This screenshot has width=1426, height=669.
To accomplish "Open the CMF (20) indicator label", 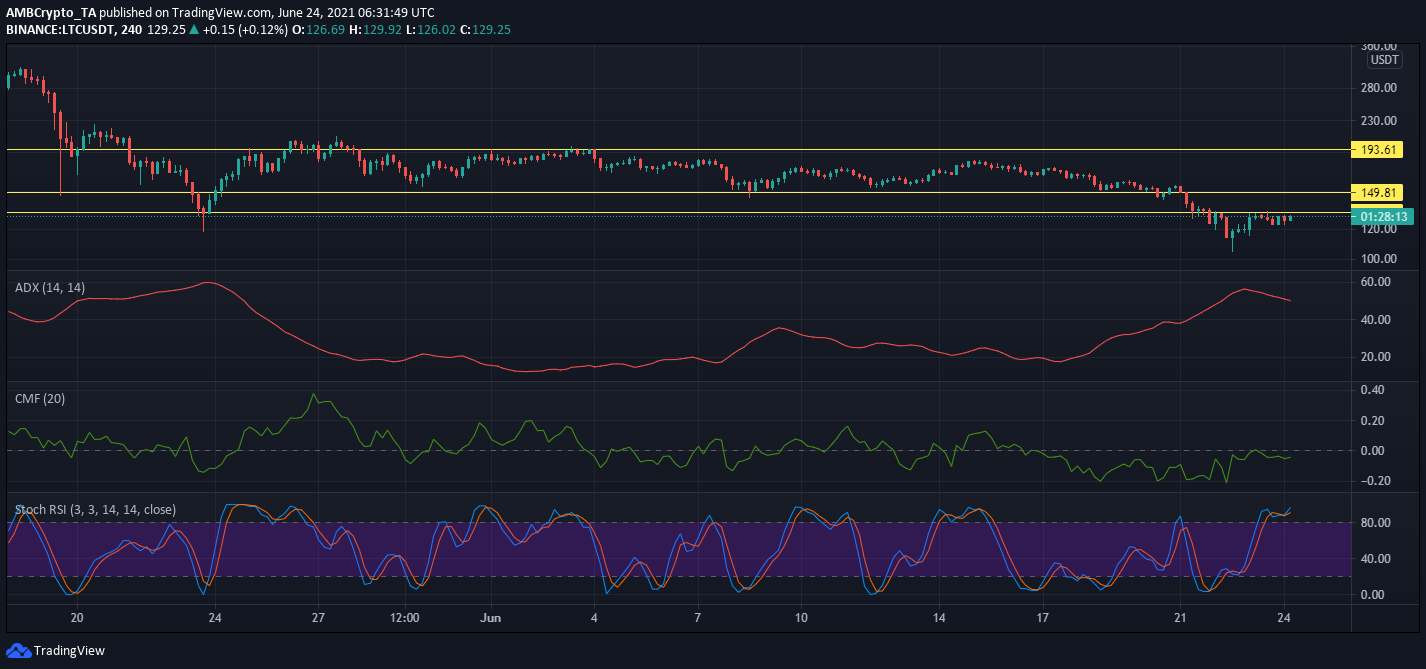I will pos(41,399).
